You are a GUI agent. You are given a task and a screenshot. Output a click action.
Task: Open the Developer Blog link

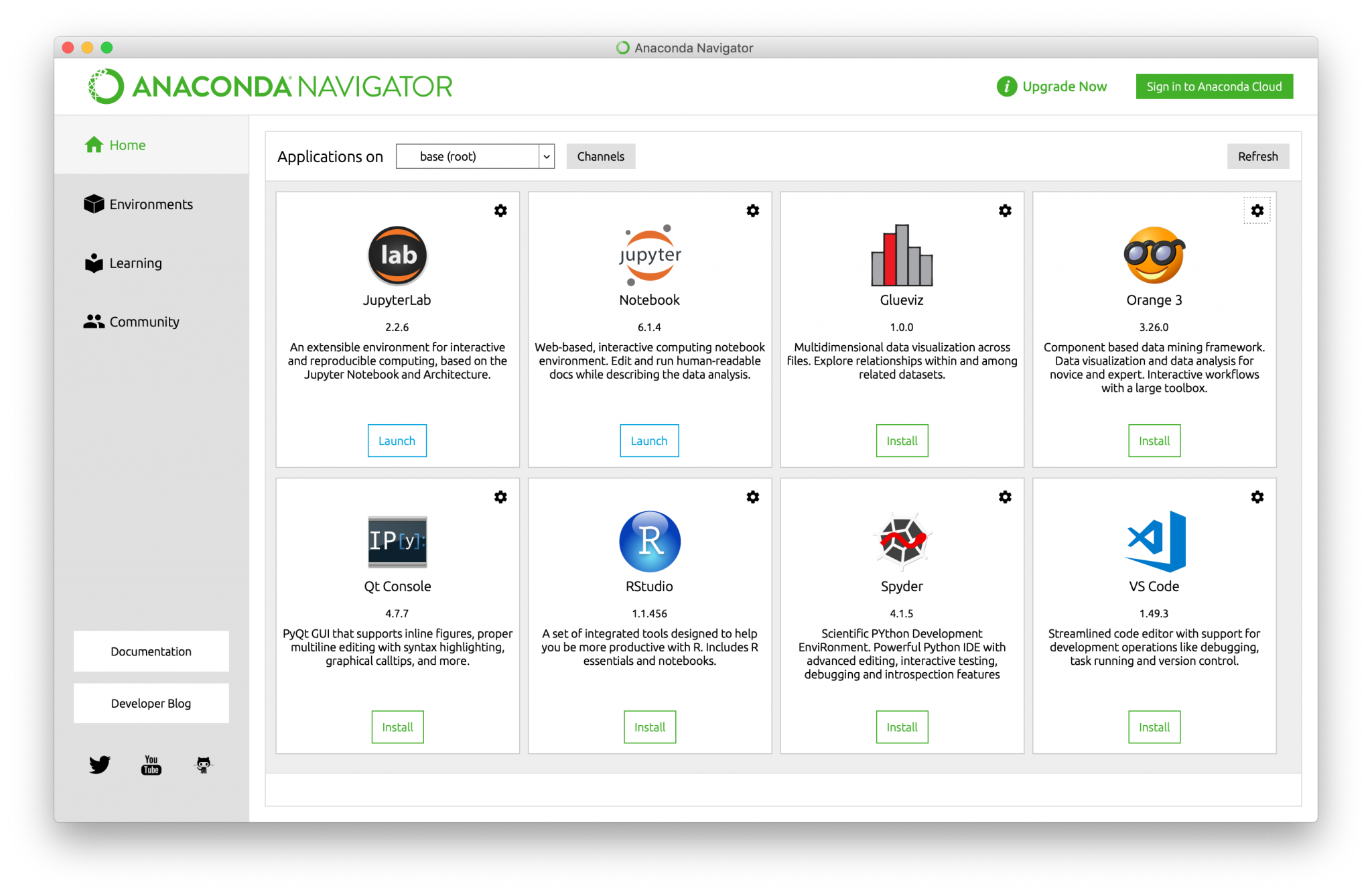(151, 704)
